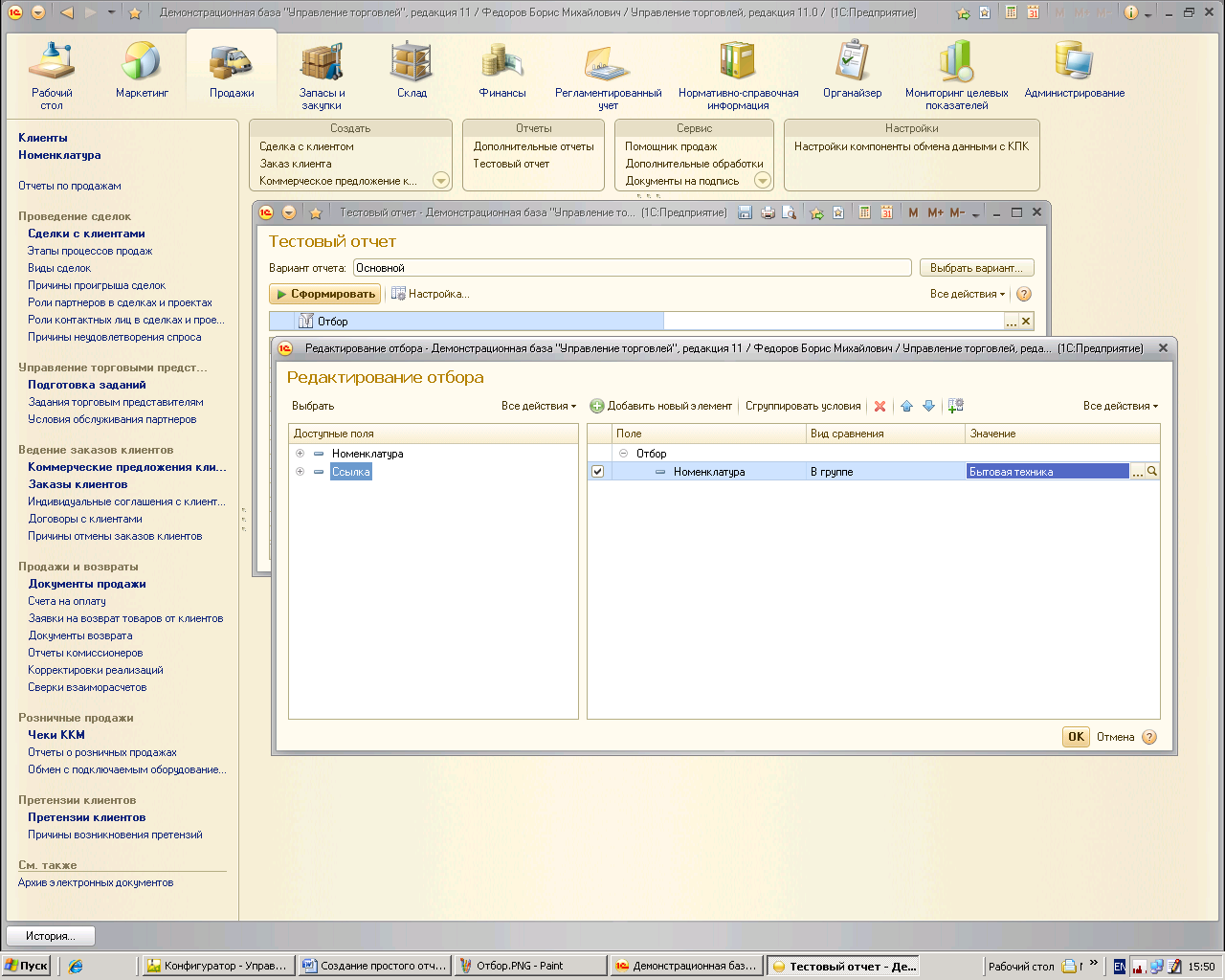Click the Сформировать button
This screenshot has width=1225, height=980.
(x=325, y=294)
